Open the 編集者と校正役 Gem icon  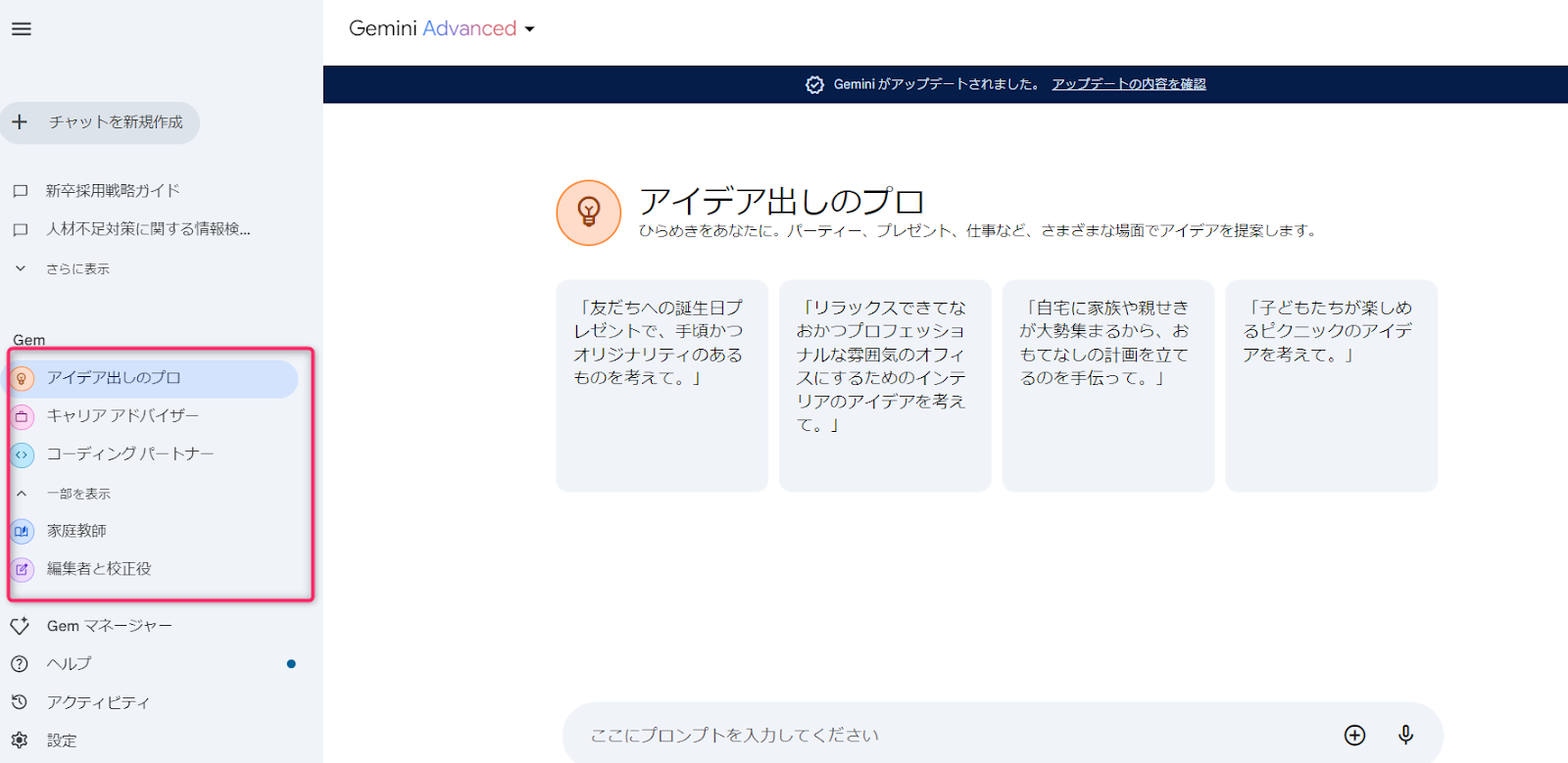[x=22, y=569]
